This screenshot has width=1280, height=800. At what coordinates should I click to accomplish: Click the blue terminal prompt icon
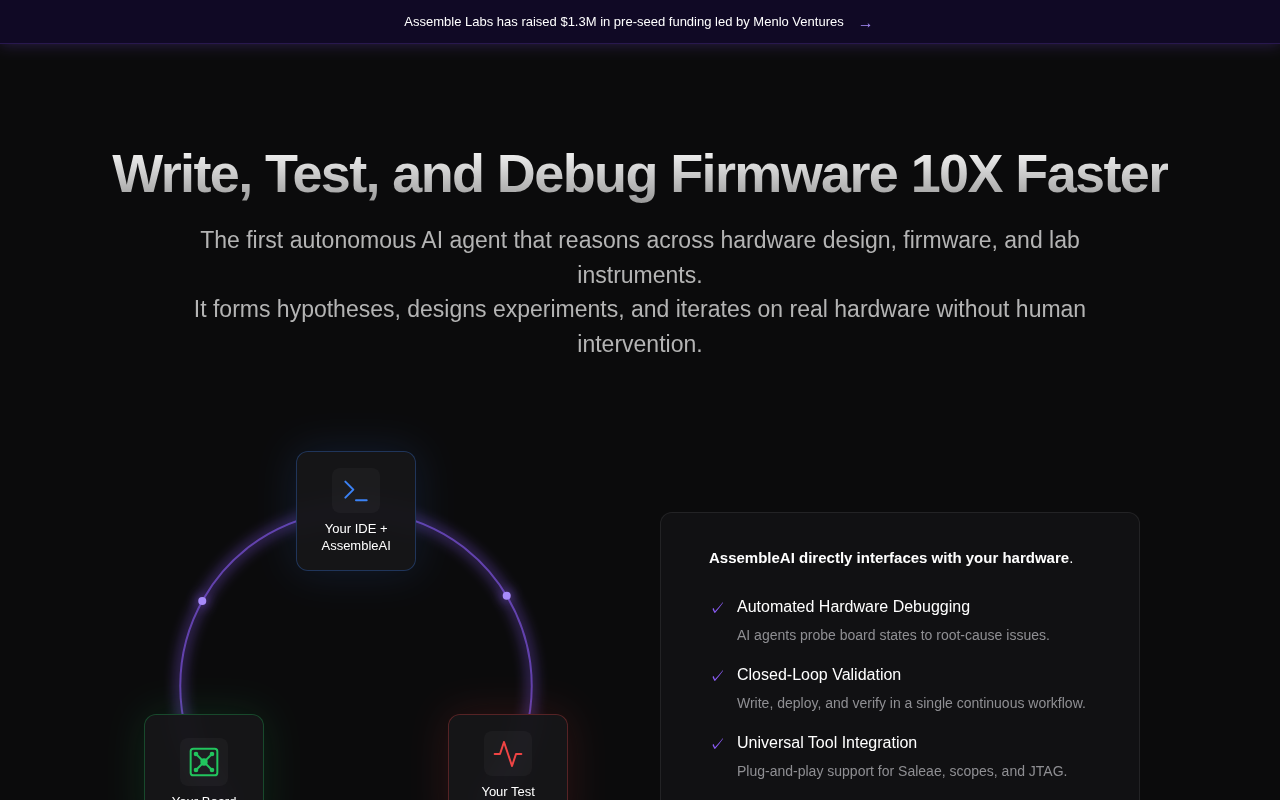(356, 491)
